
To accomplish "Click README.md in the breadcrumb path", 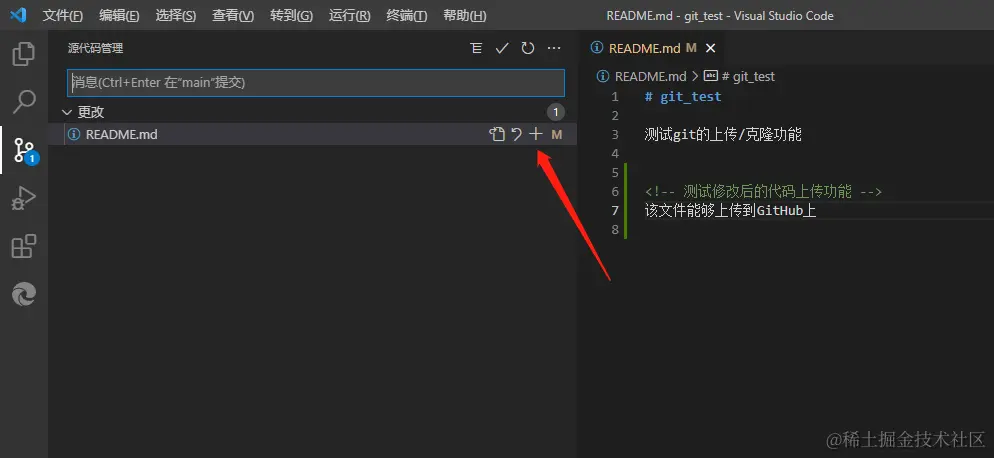I will [650, 76].
